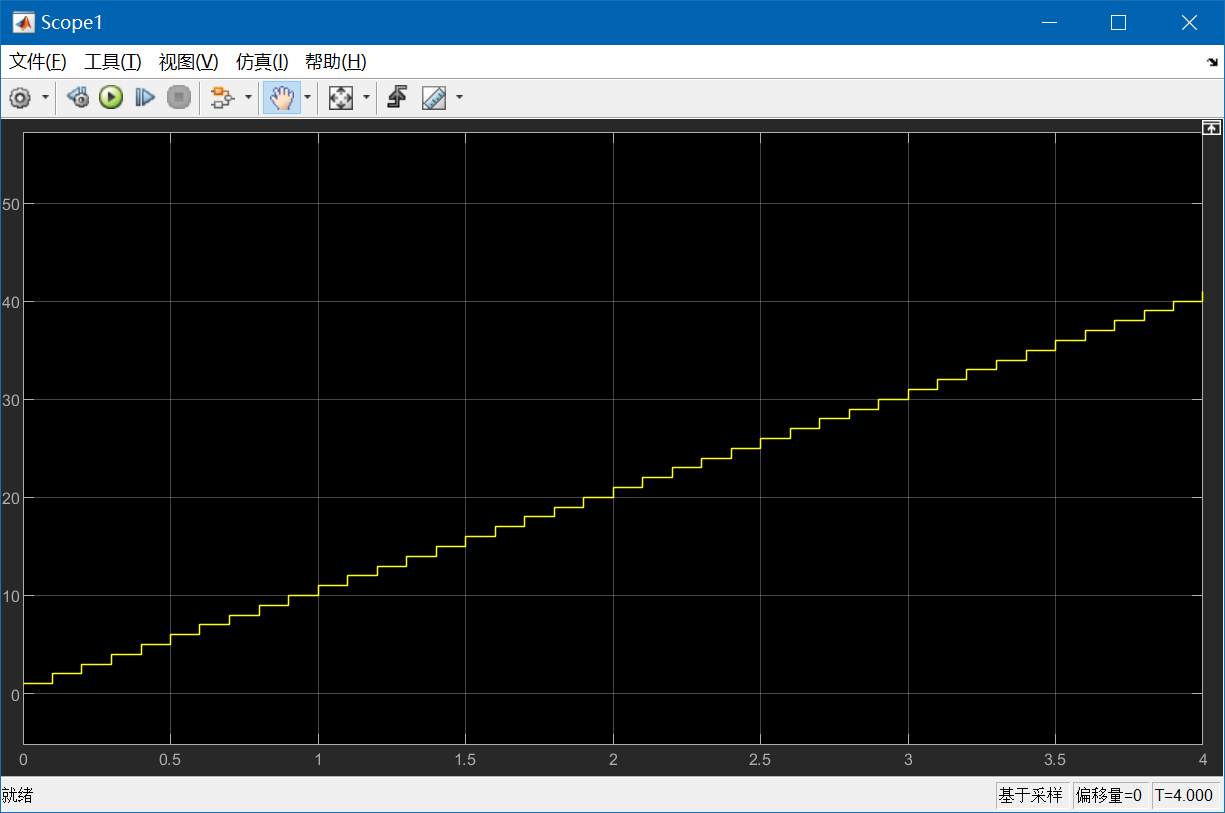Expand the pan/zoom tool dropdown arrow

307,98
